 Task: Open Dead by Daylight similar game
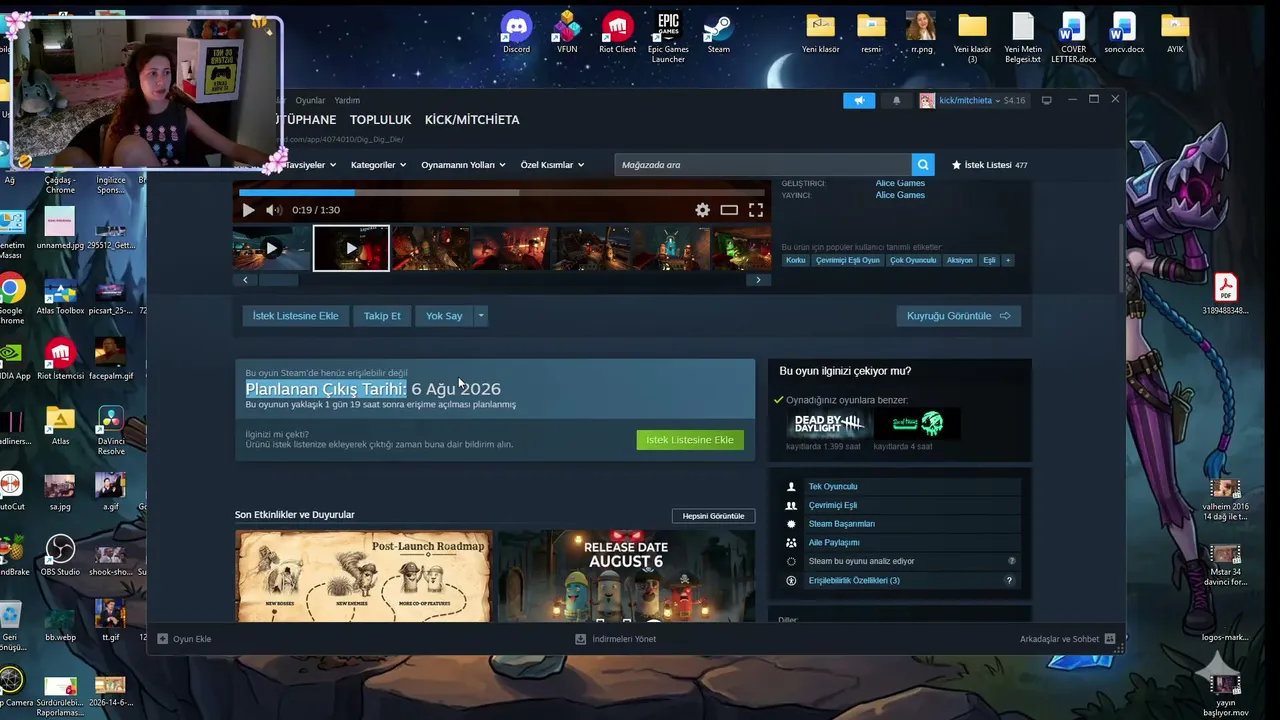click(828, 424)
